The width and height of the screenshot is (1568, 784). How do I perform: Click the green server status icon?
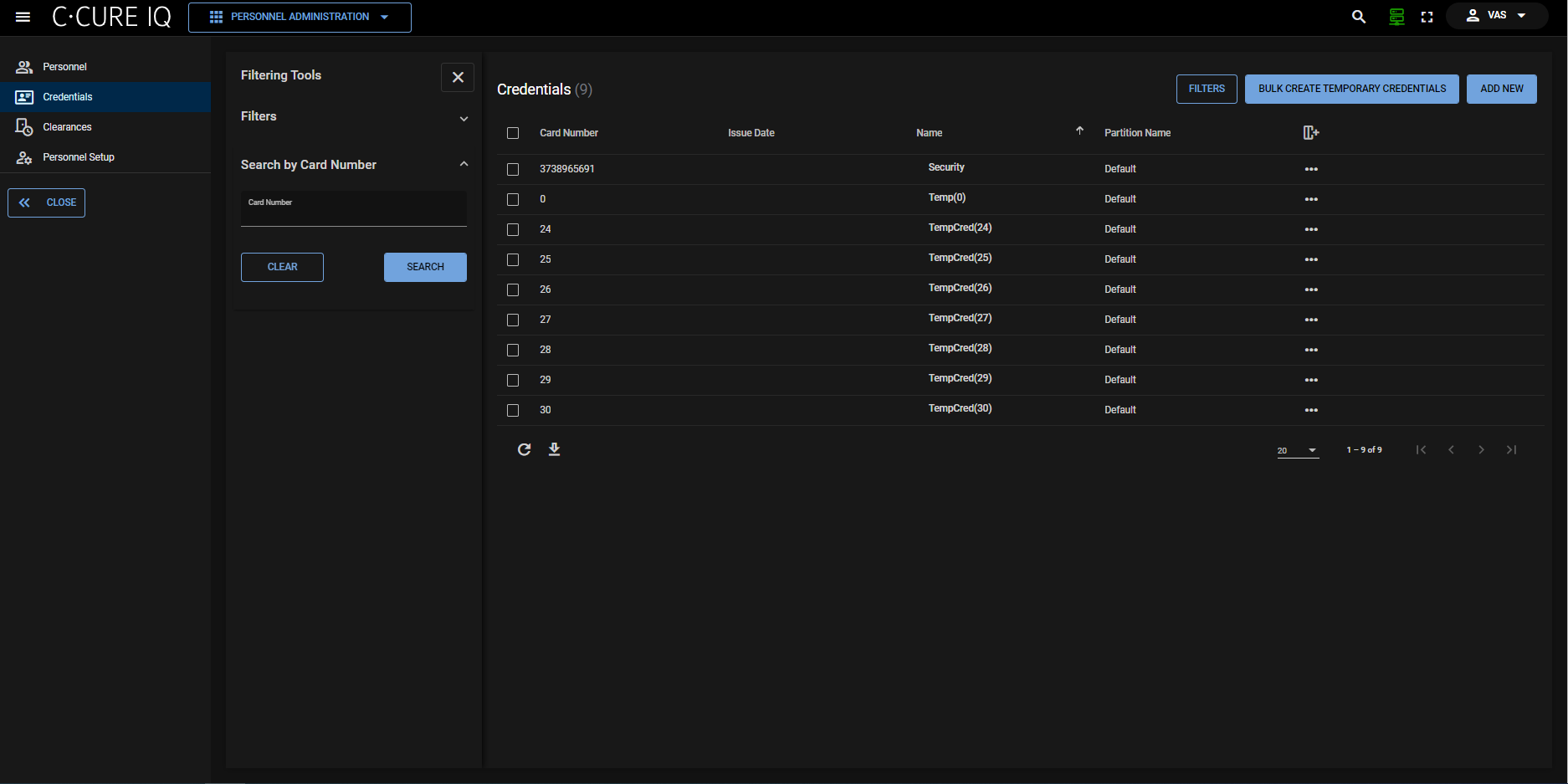coord(1396,17)
